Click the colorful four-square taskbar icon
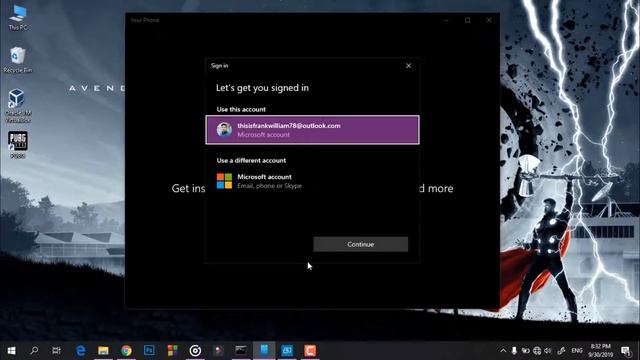Viewport: 640px width, 360px height. tap(172, 351)
